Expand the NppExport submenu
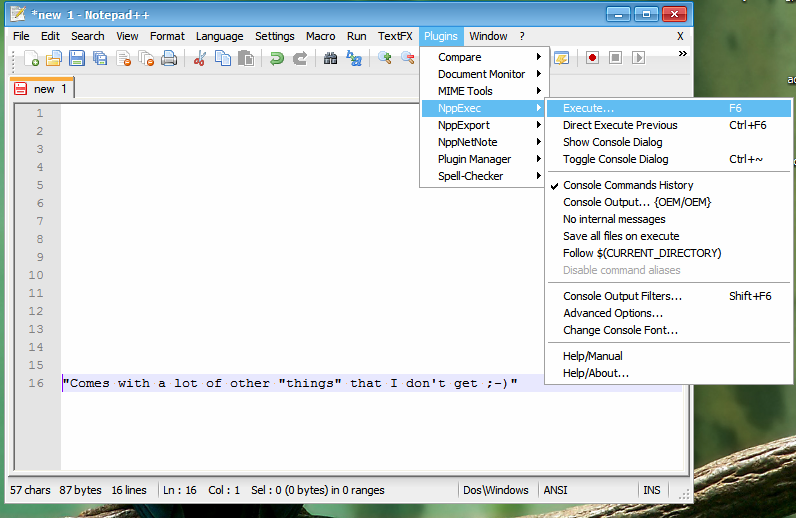Image resolution: width=796 pixels, height=518 pixels. pyautogui.click(x=483, y=125)
